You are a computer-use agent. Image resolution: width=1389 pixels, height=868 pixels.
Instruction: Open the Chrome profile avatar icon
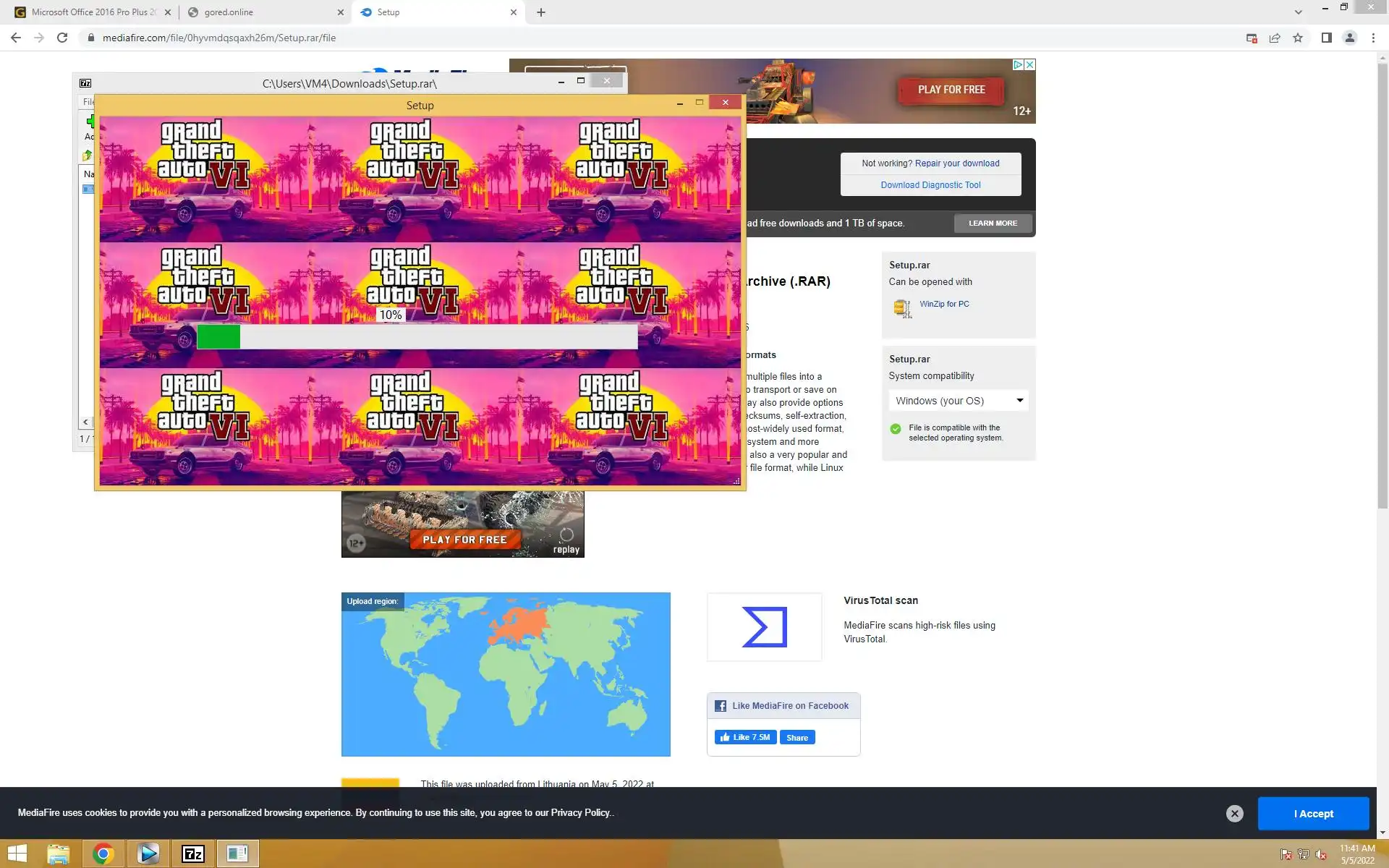click(1349, 38)
